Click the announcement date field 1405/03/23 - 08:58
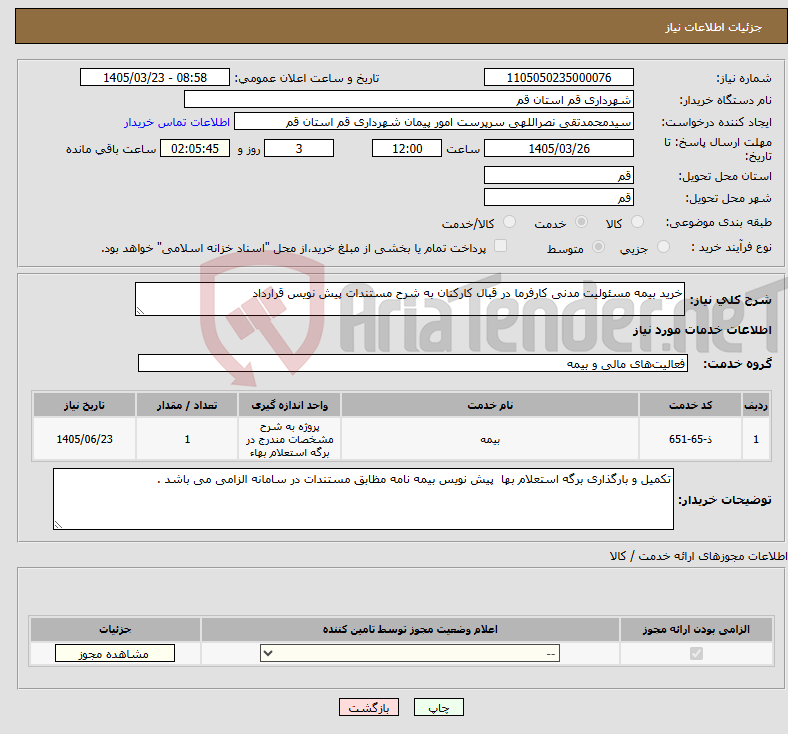 click(x=155, y=77)
